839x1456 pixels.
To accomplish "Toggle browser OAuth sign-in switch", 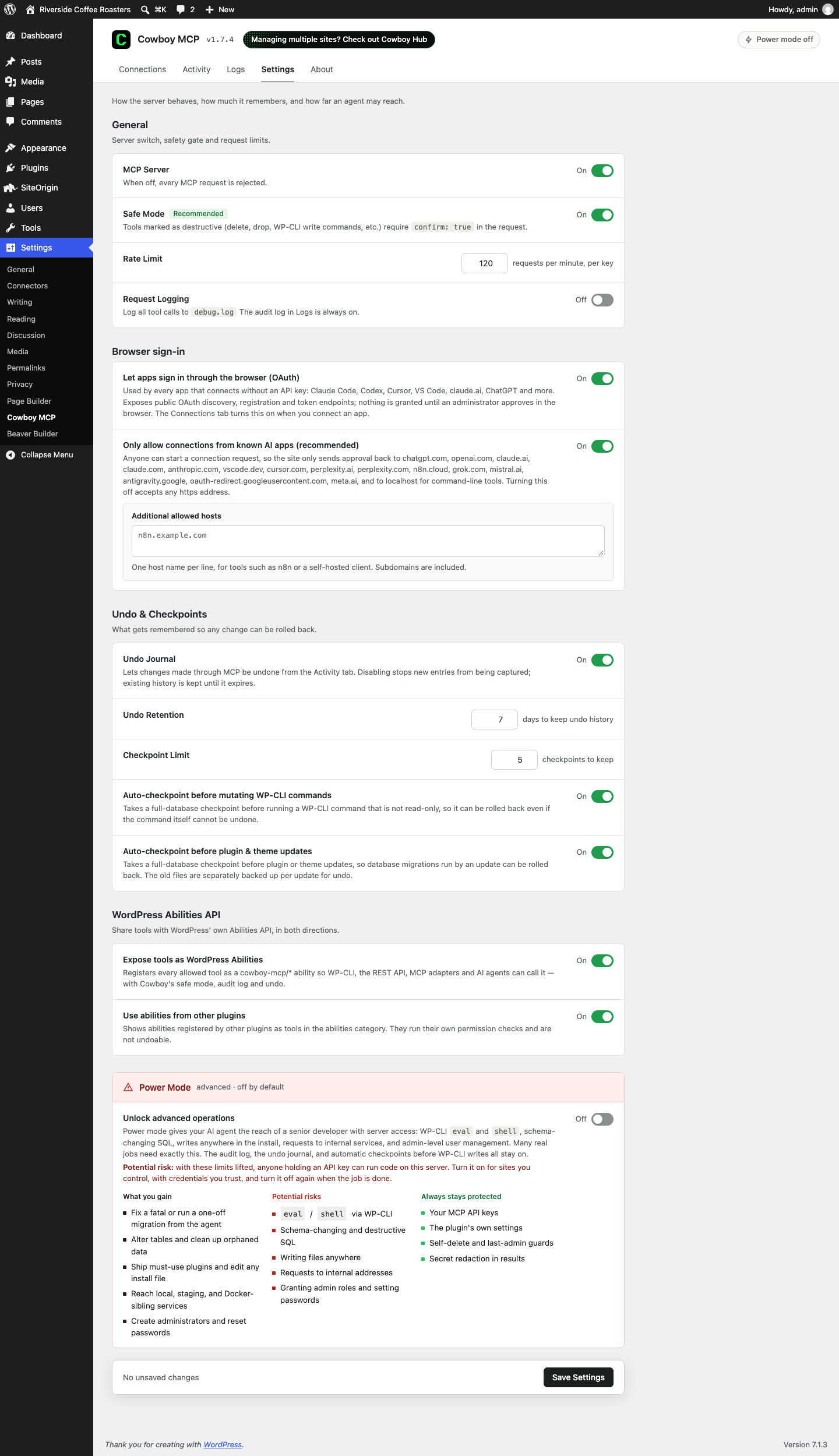I will tap(602, 379).
